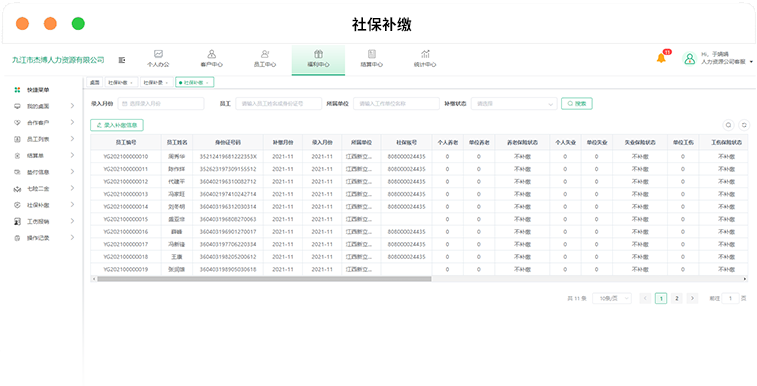Collapse the sidebar with the menu fold icon

click(122, 60)
